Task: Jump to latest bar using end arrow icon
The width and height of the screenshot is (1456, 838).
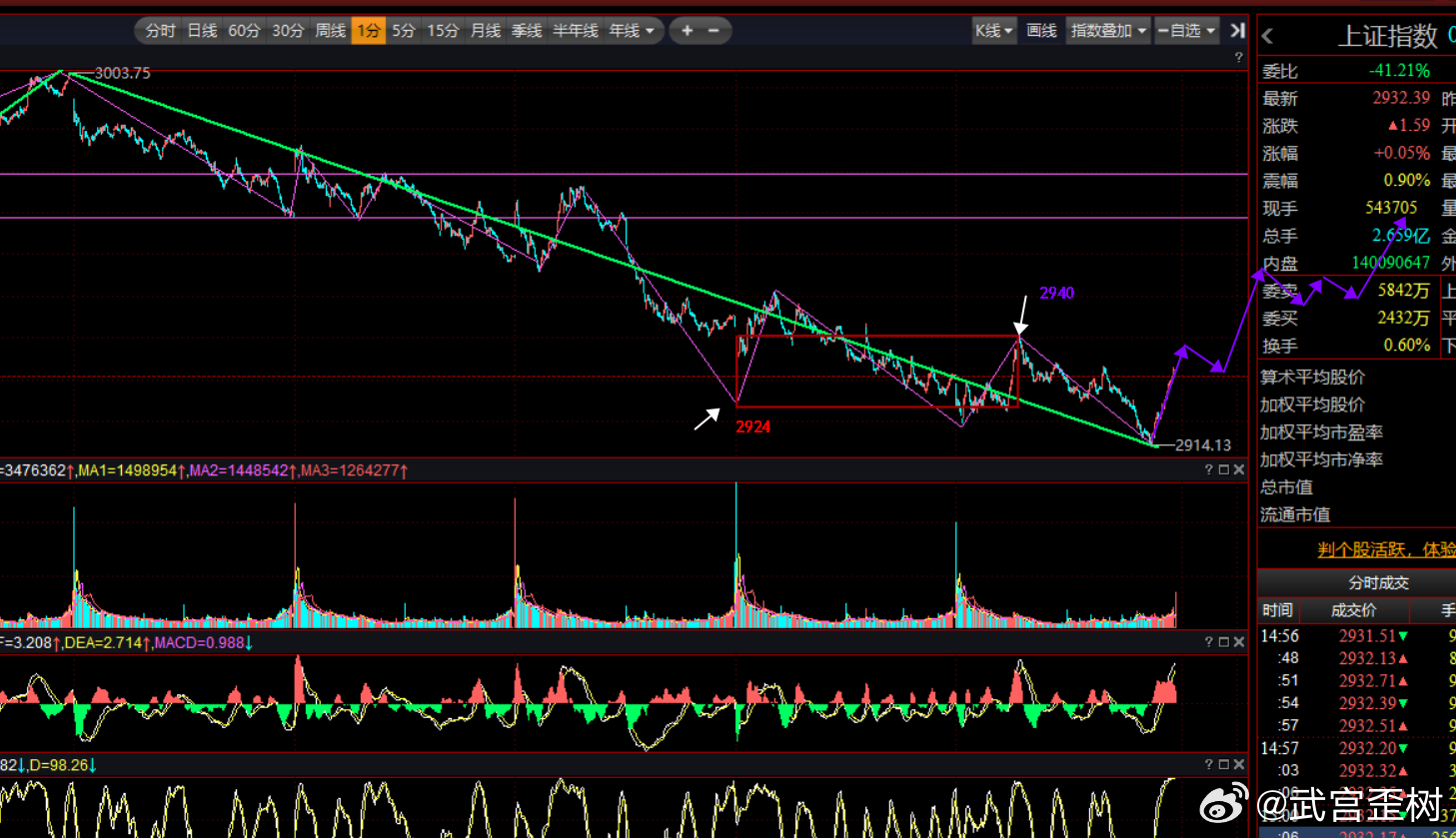Action: [1237, 31]
